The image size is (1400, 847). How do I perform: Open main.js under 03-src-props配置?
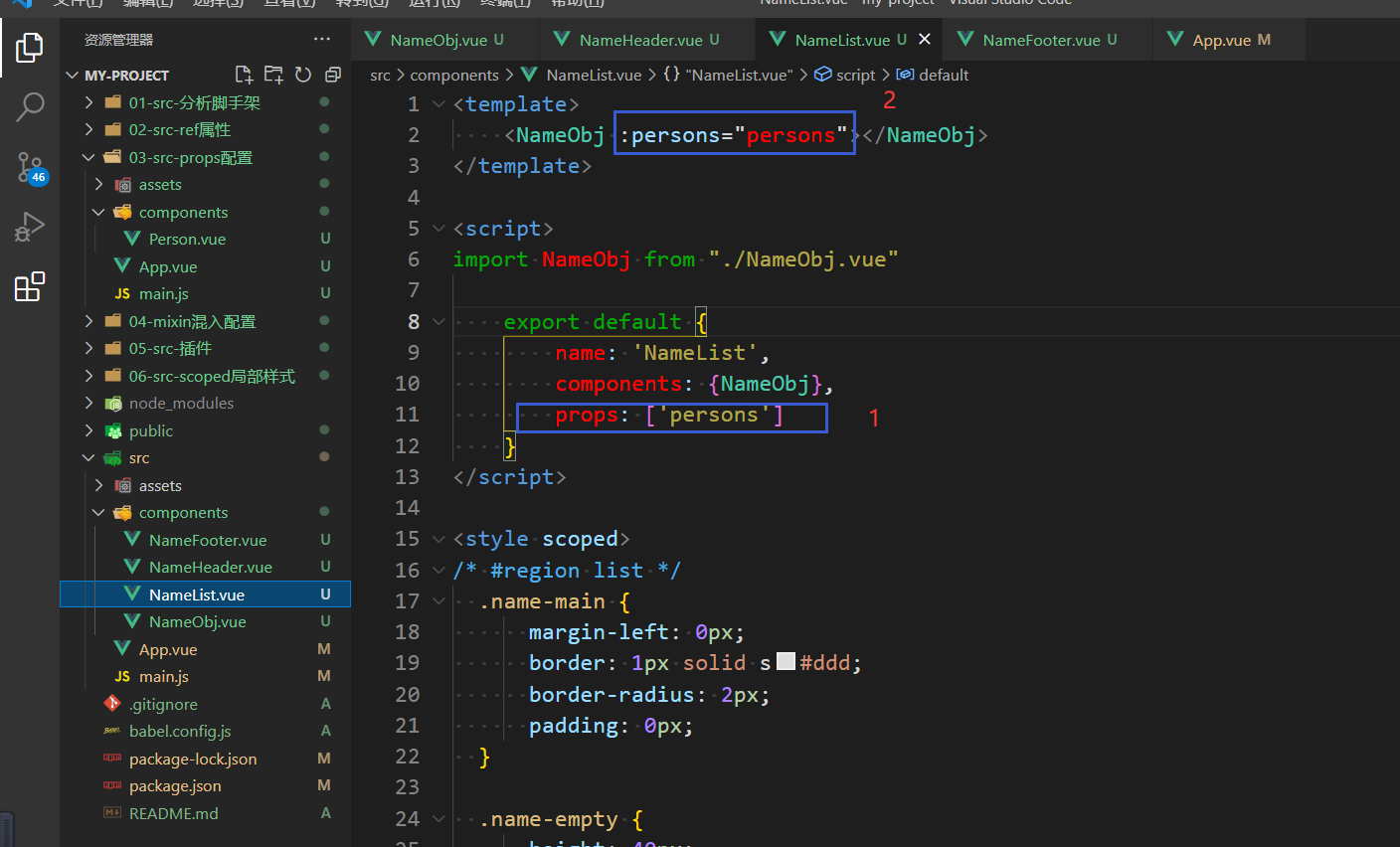206,293
